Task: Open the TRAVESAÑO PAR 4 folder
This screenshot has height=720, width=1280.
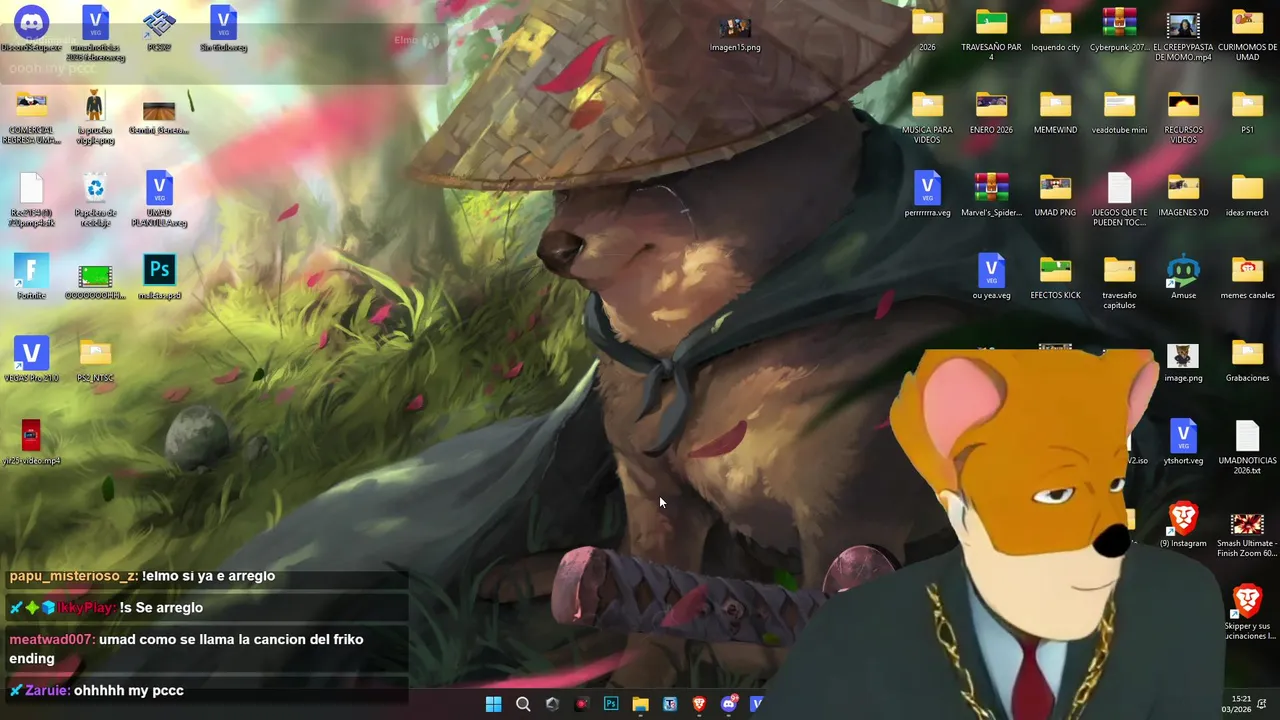Action: [x=991, y=35]
